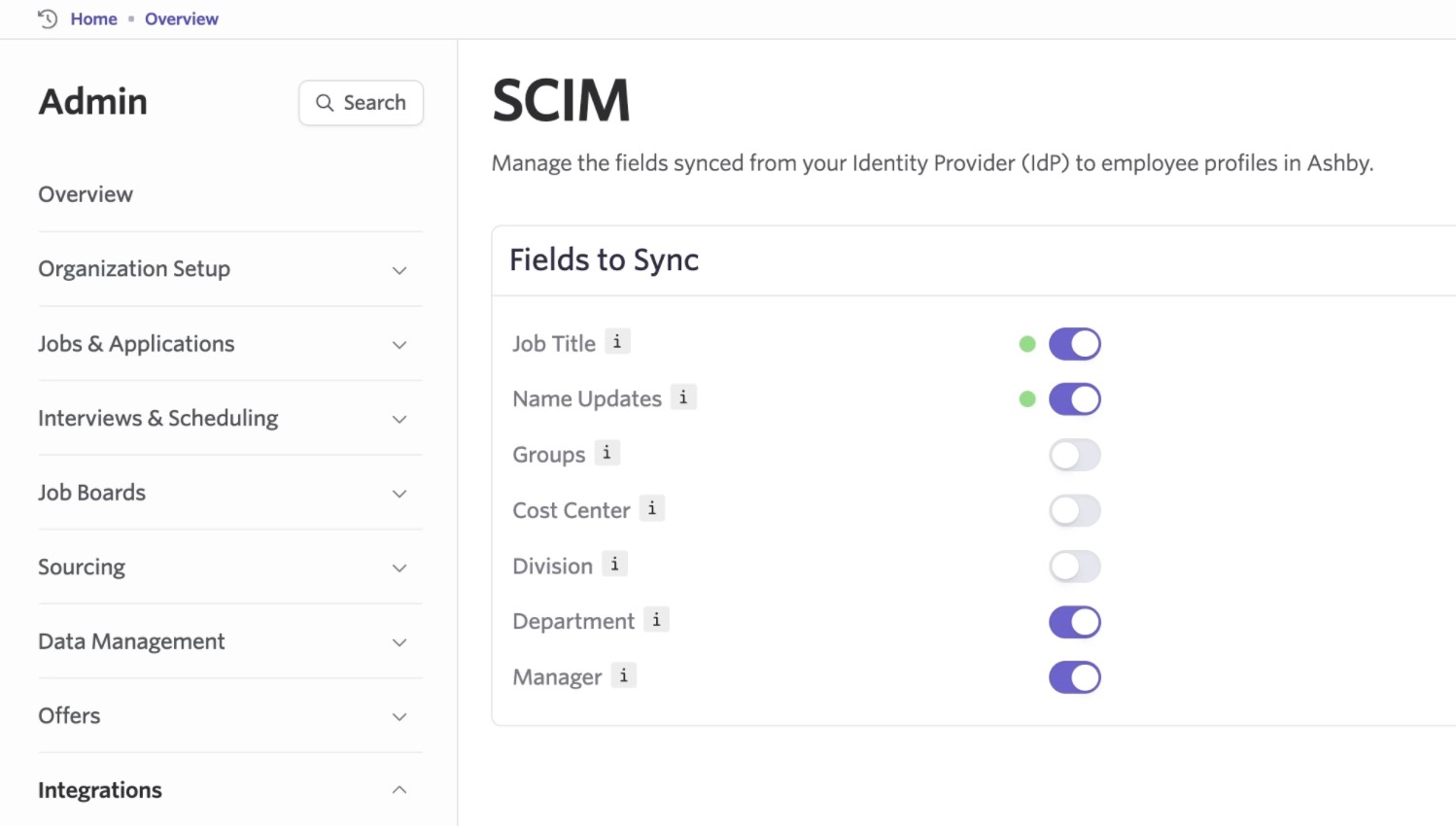
Task: Disable the Job Title sync toggle
Action: click(1074, 344)
